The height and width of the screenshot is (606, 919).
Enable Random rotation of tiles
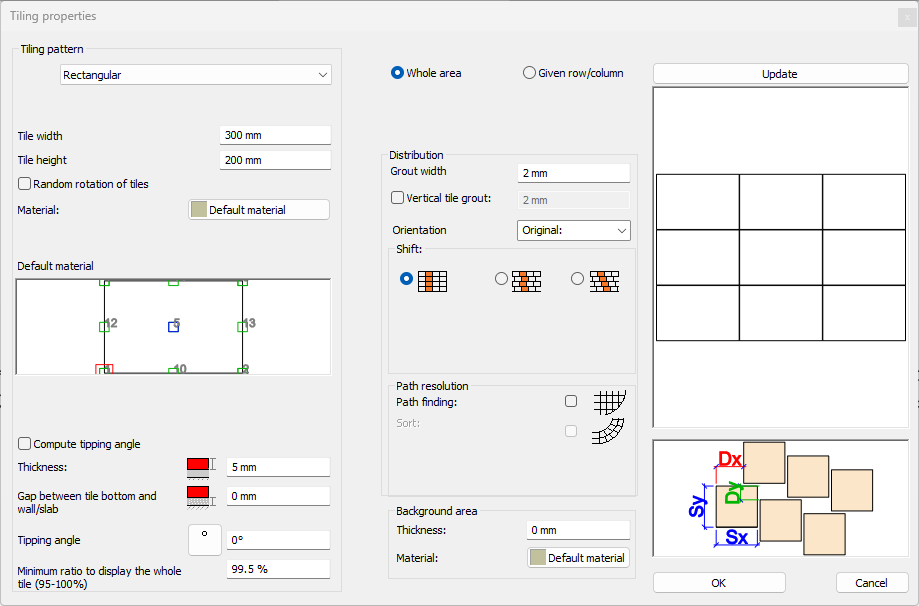tap(24, 183)
